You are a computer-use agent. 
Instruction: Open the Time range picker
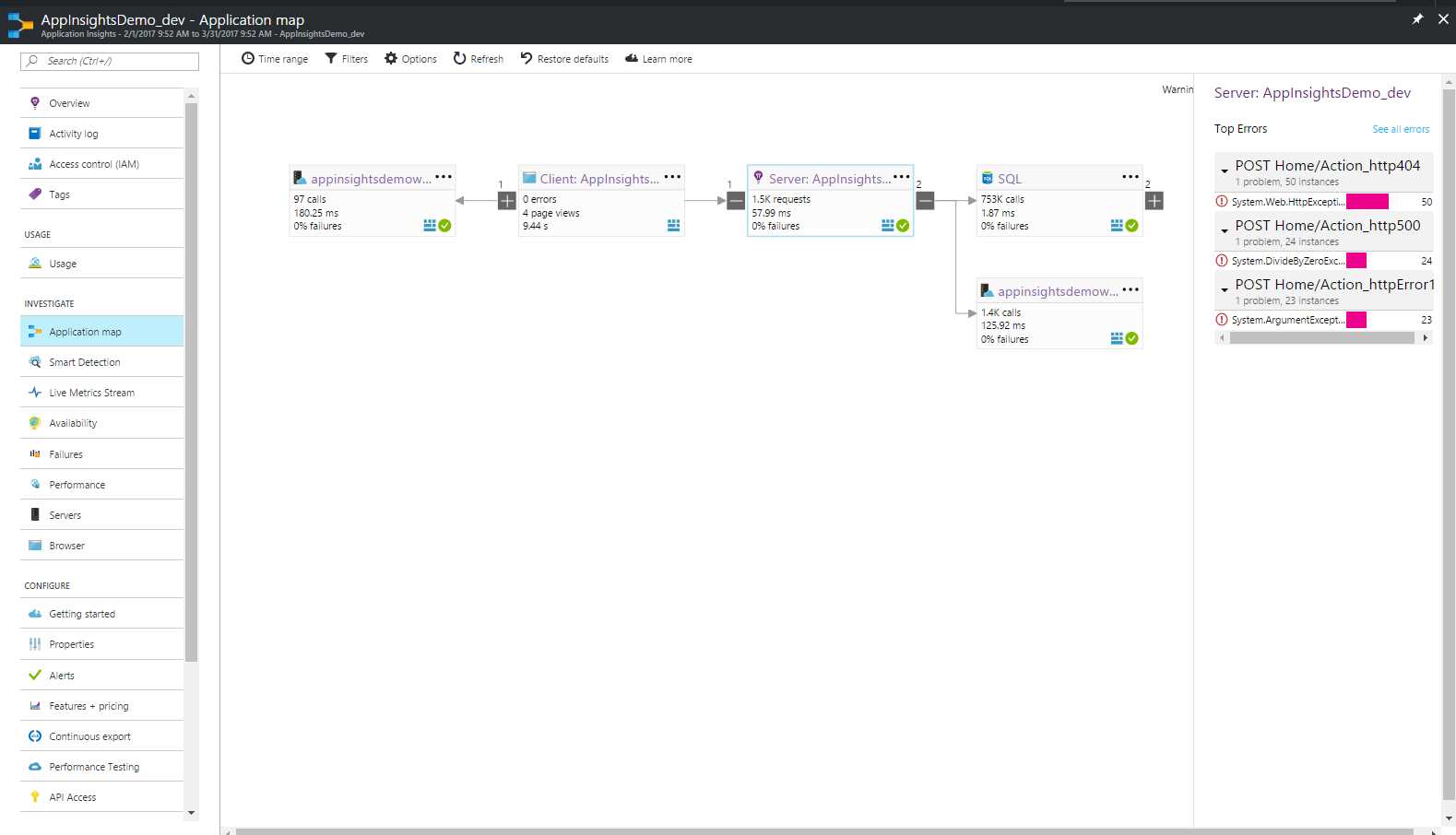pyautogui.click(x=275, y=59)
